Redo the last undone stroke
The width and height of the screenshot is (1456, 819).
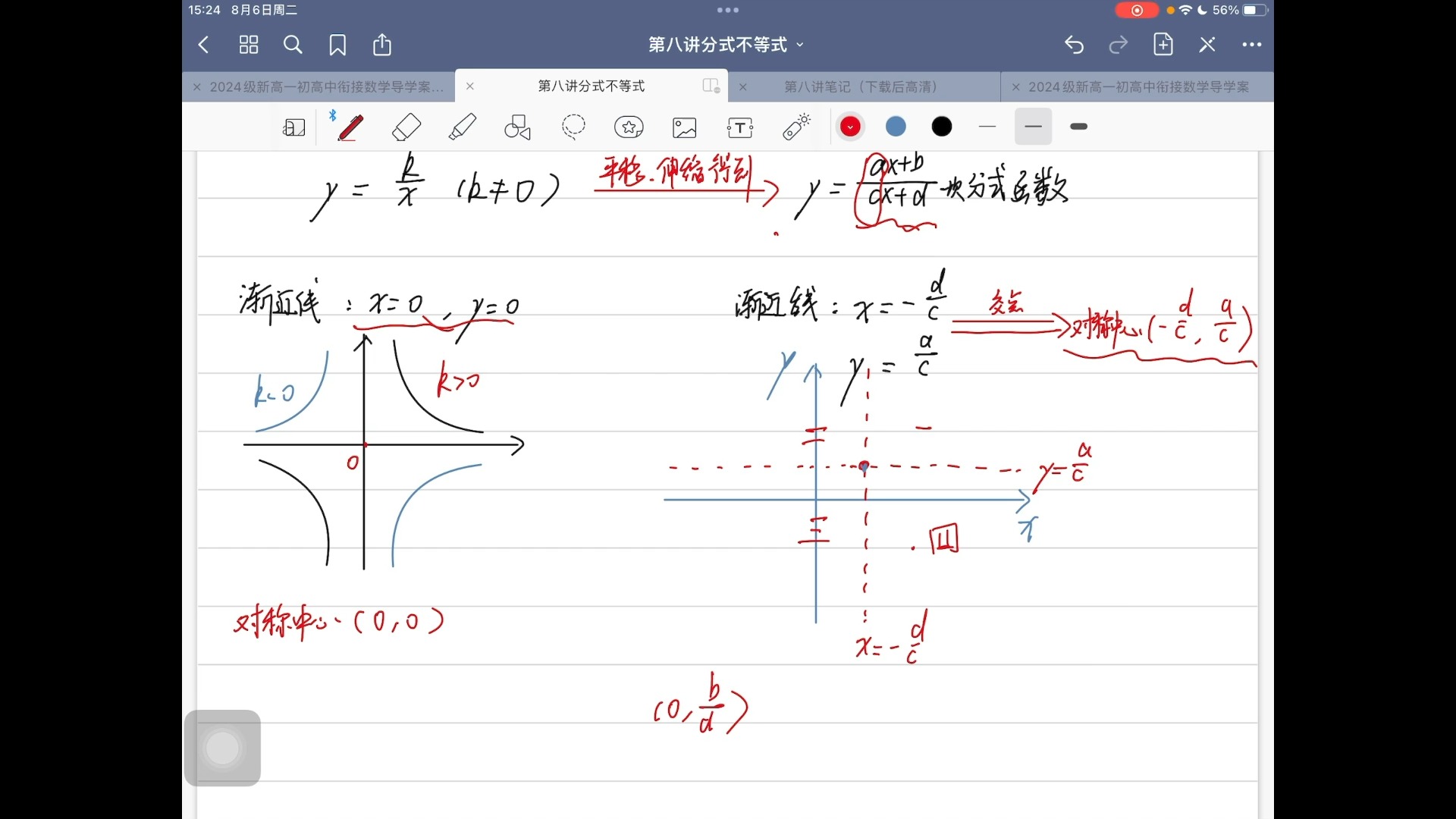(x=1118, y=45)
